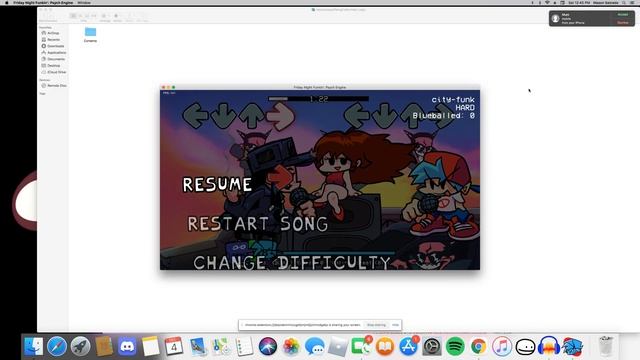Open Discord from the dock
Image resolution: width=640 pixels, height=360 pixels.
[127, 347]
